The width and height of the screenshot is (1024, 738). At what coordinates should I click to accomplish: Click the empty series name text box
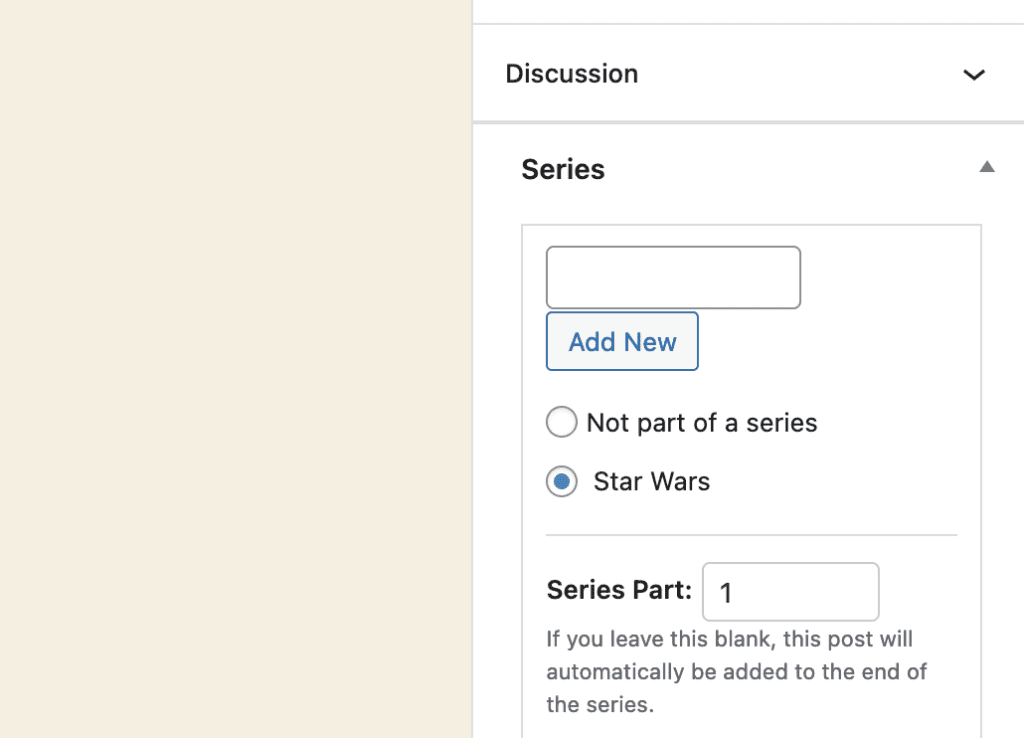point(672,277)
